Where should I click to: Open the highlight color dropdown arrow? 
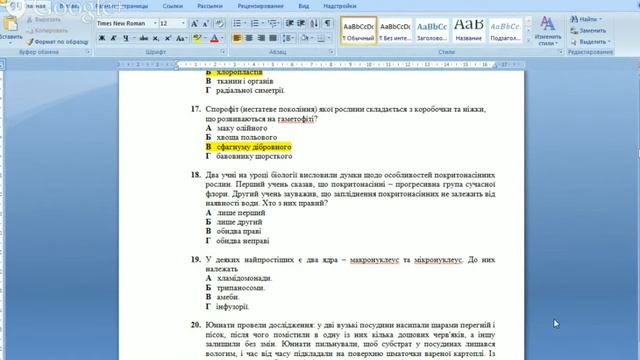205,38
